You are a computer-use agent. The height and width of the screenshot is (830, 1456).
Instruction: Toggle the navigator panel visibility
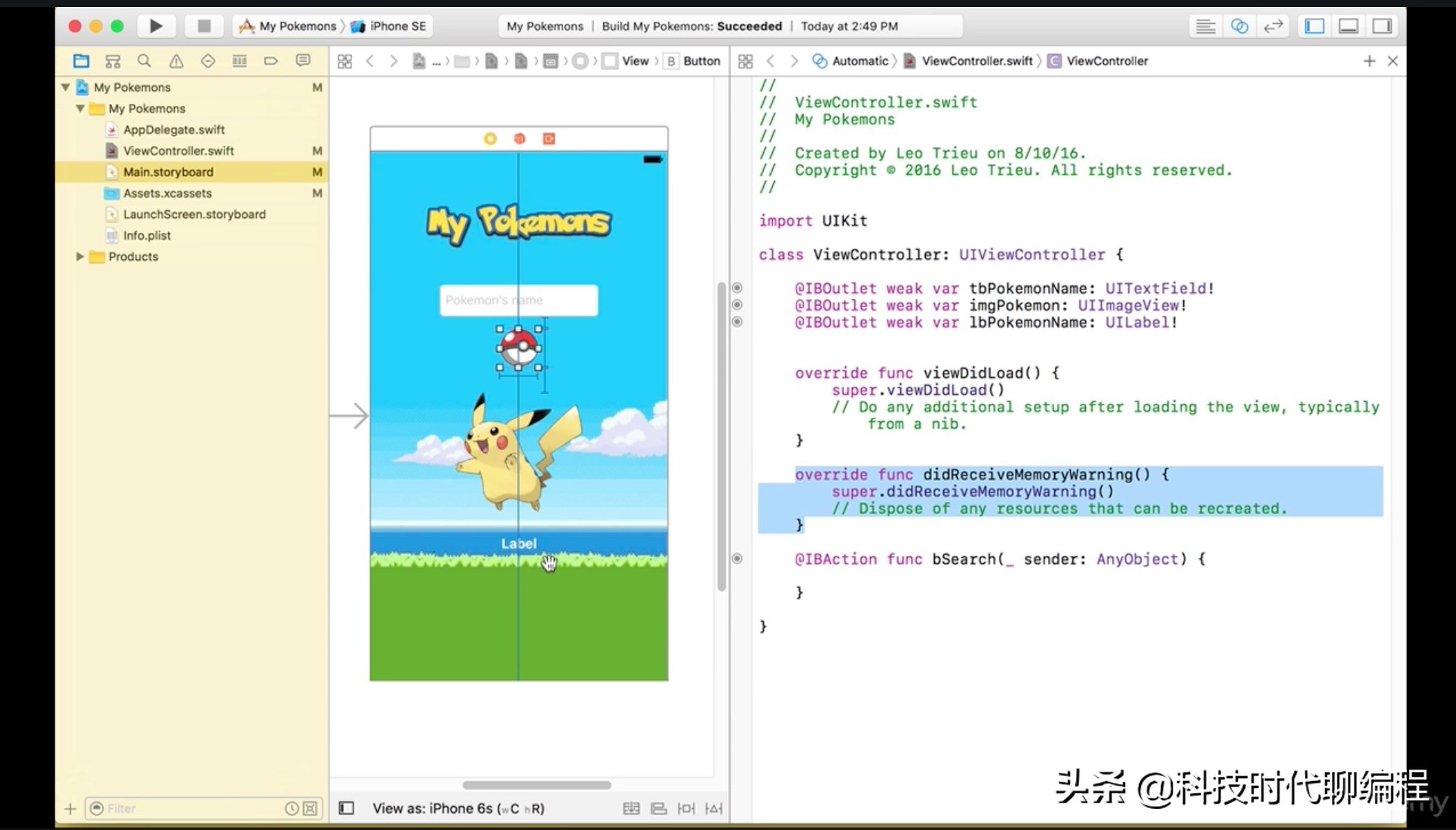coord(1314,26)
